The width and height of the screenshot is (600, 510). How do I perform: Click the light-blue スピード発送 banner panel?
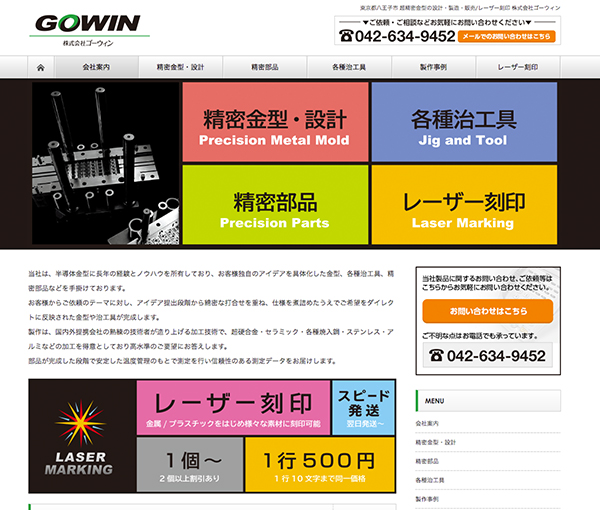[364, 408]
